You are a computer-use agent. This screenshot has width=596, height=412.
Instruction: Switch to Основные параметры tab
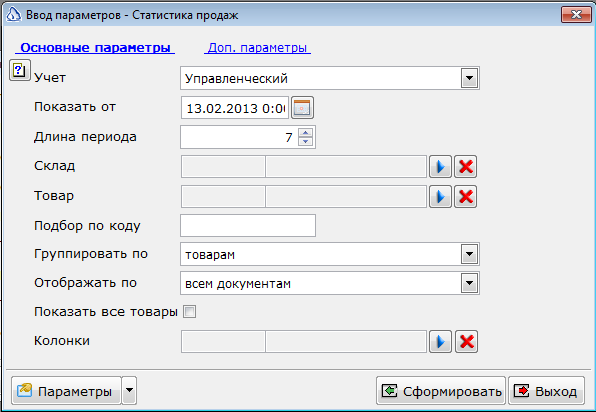coord(95,48)
